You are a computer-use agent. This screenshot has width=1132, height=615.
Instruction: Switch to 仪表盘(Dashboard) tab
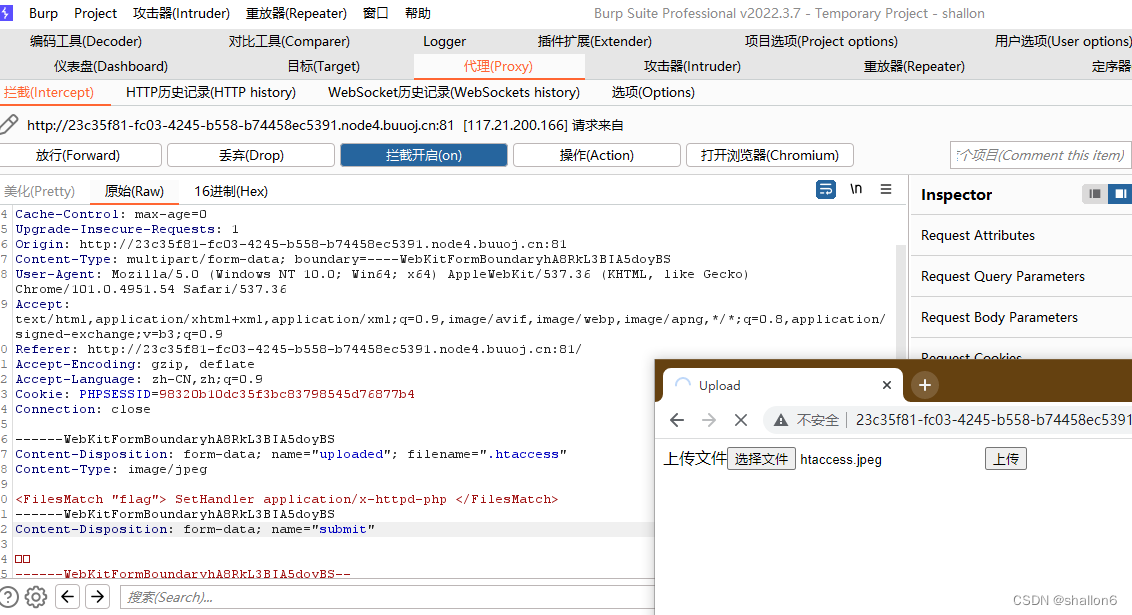tap(110, 66)
